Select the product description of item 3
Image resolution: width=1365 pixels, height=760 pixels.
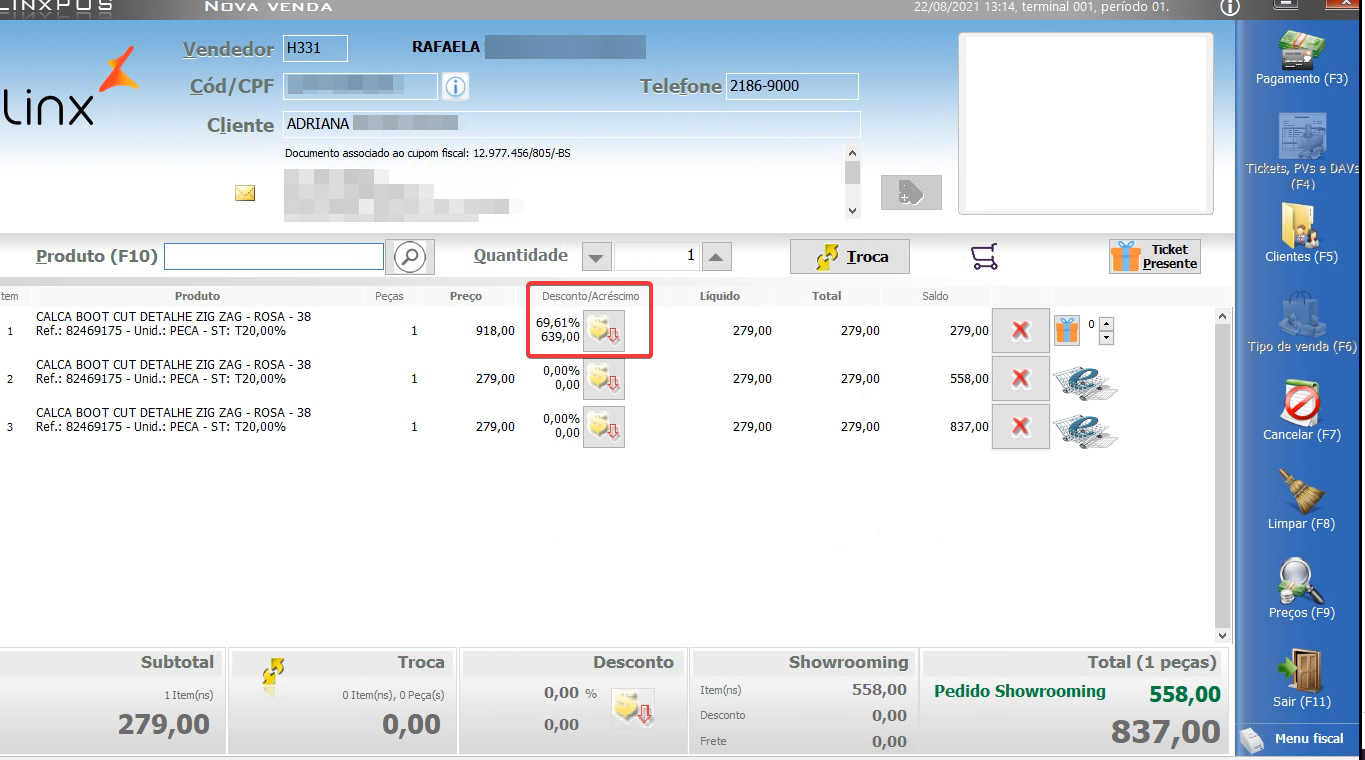pos(173,420)
